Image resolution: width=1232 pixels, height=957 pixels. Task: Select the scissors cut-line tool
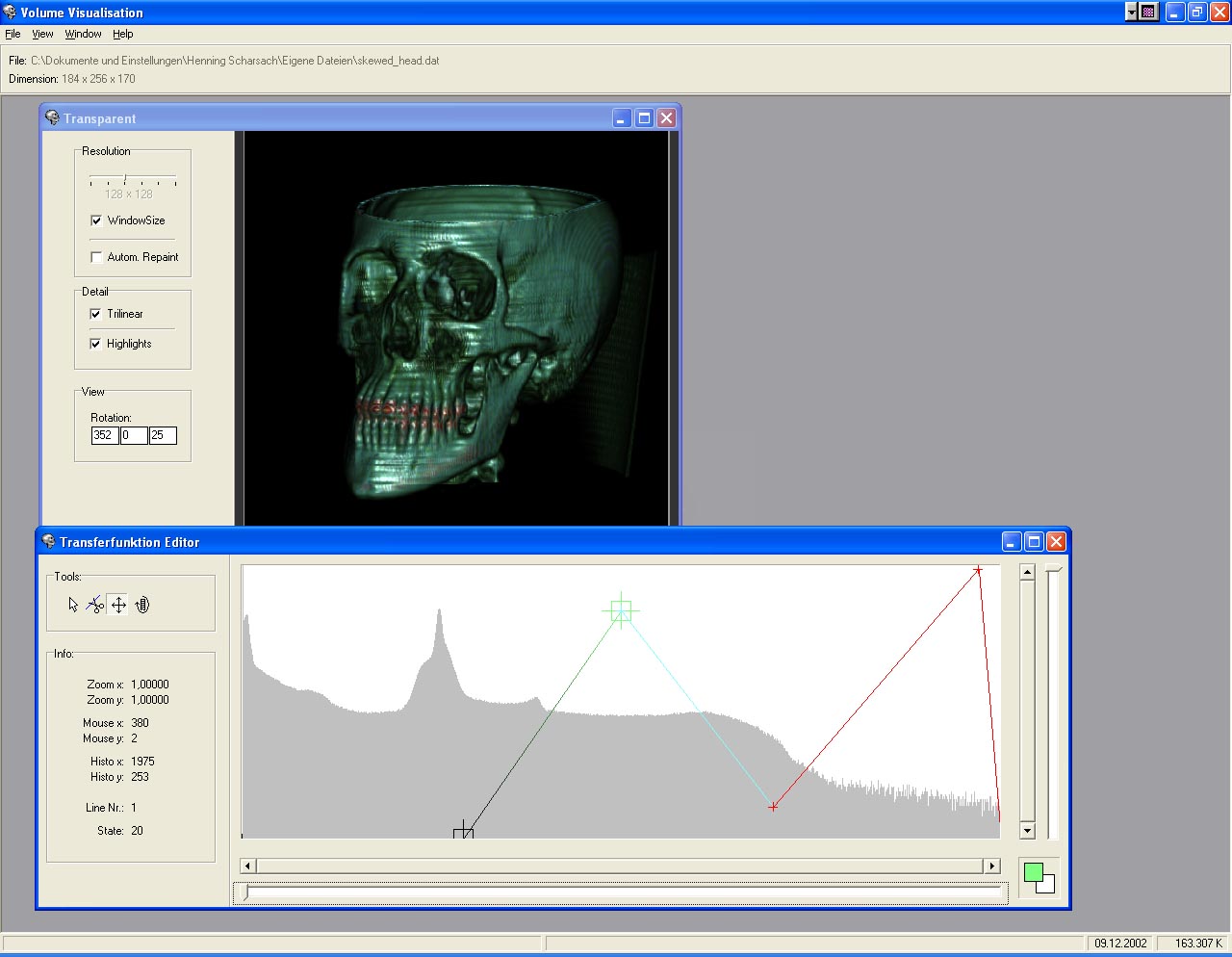[95, 605]
